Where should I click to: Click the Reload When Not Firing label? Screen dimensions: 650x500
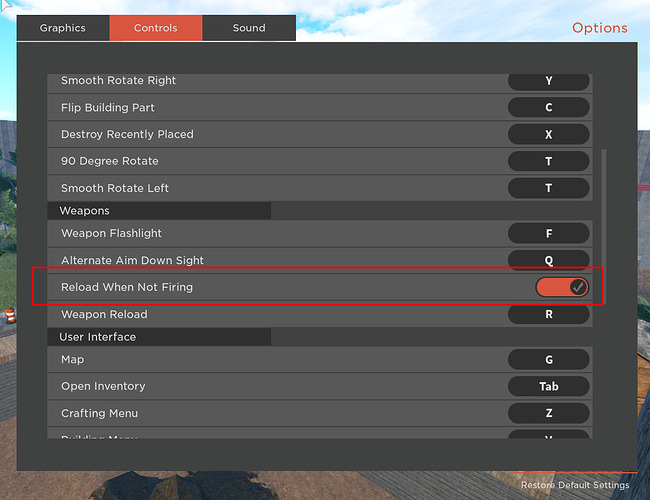coord(127,287)
